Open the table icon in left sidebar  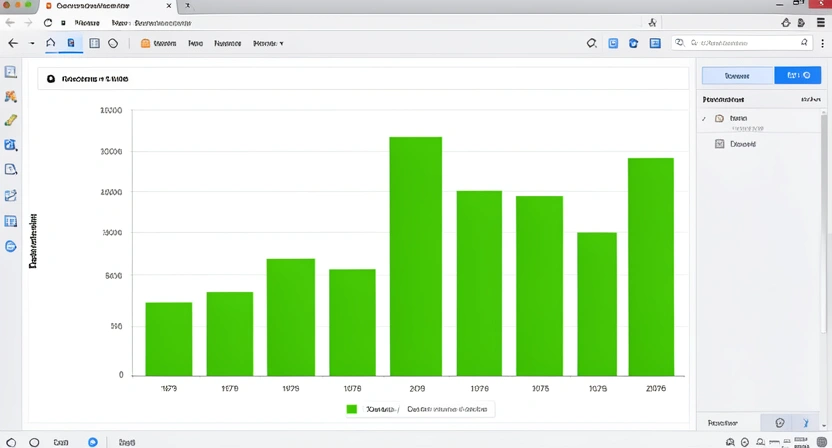11,221
